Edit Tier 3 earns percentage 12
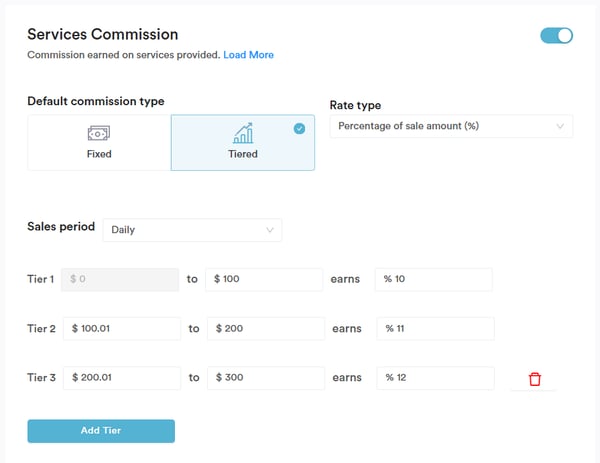Screen dimensions: 600x463 click(435, 378)
